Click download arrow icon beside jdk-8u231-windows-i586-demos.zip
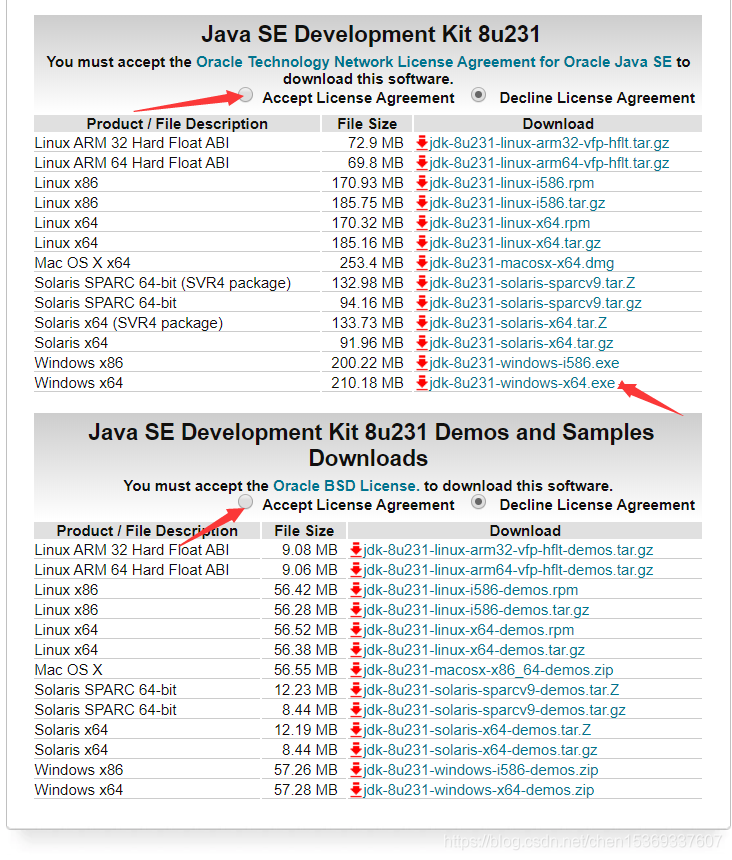The width and height of the screenshot is (732, 860). coord(356,770)
